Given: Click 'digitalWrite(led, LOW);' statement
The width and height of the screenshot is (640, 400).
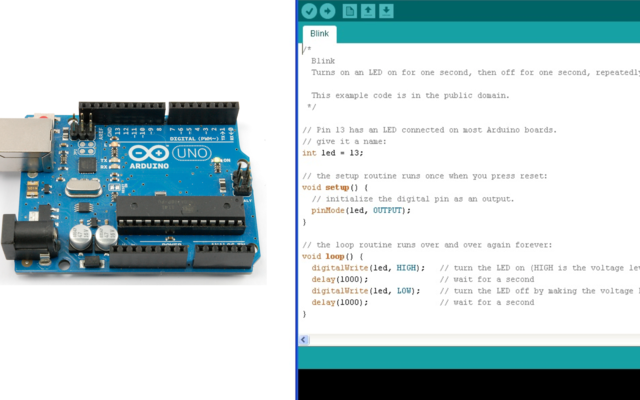Looking at the screenshot, I should pyautogui.click(x=366, y=291).
